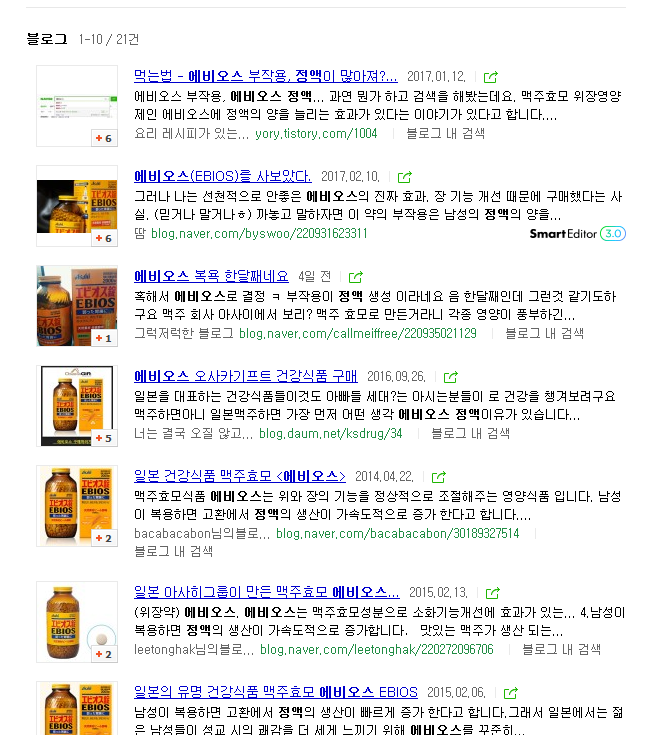Screen dimensions: 661x735
Task: Click the new-window icon beside the 2015.02.13 post
Action: click(x=492, y=593)
